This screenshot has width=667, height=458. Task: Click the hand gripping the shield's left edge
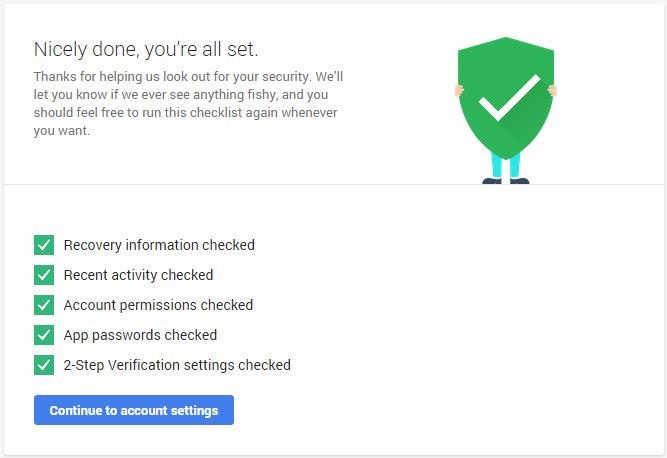[459, 91]
